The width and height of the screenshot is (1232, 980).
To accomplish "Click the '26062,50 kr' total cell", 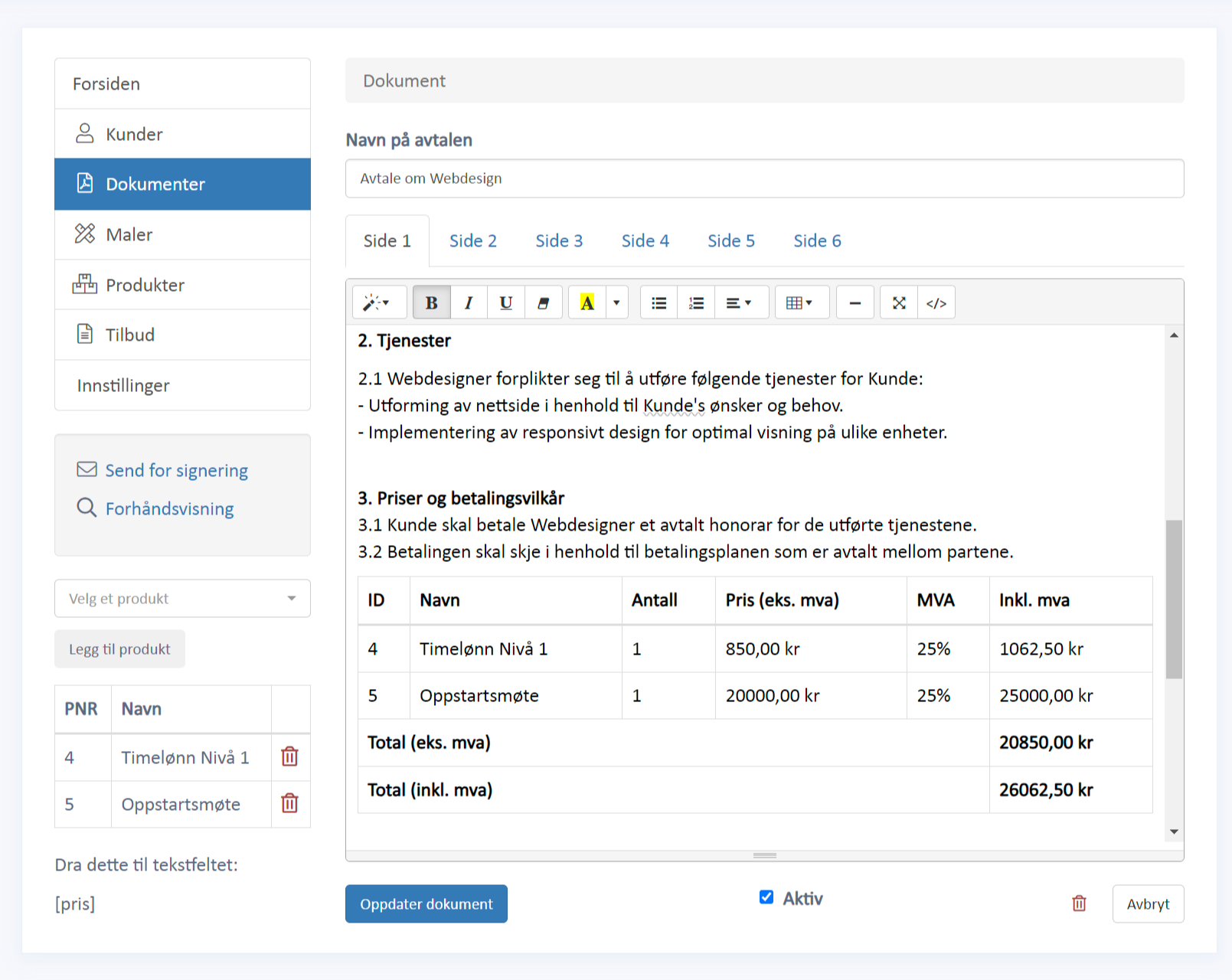I will click(1070, 790).
